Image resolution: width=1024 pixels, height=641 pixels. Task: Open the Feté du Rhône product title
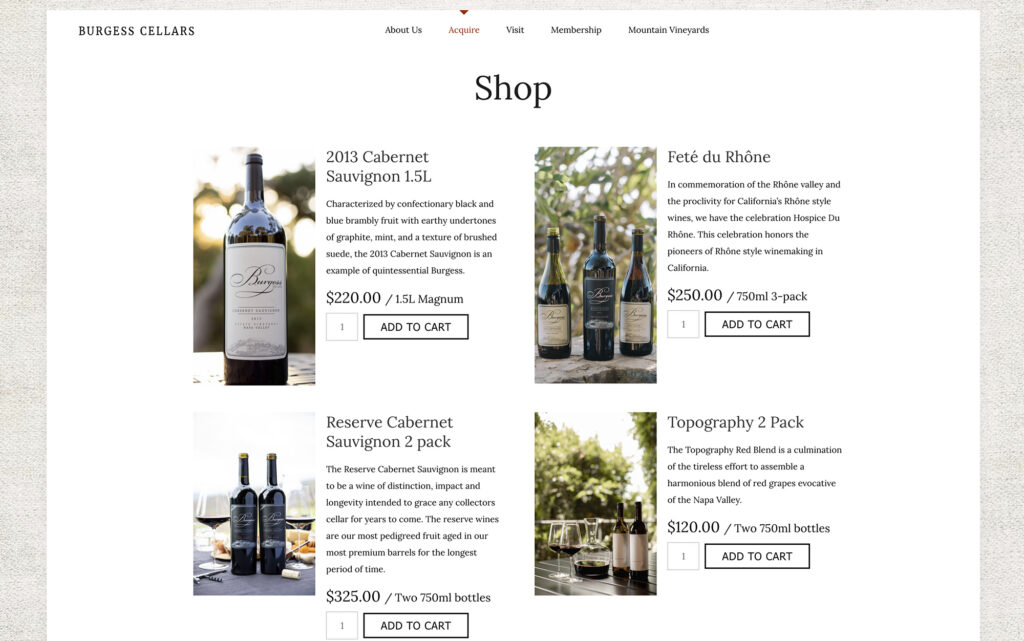click(718, 157)
